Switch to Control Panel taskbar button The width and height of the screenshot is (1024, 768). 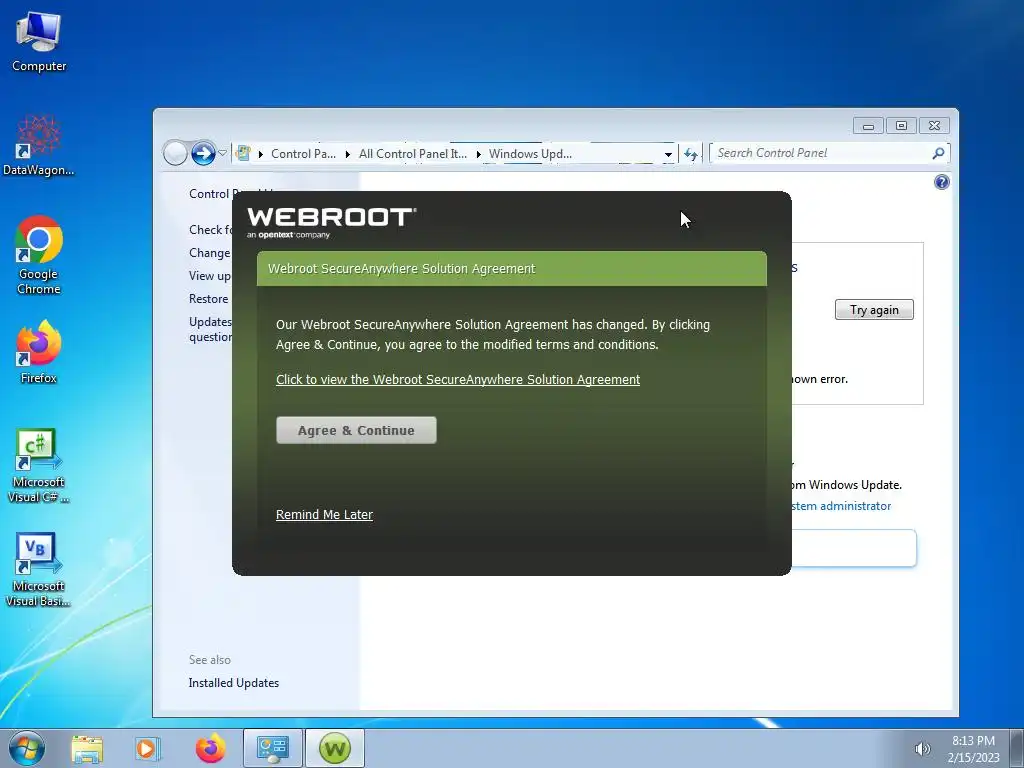pyautogui.click(x=272, y=748)
